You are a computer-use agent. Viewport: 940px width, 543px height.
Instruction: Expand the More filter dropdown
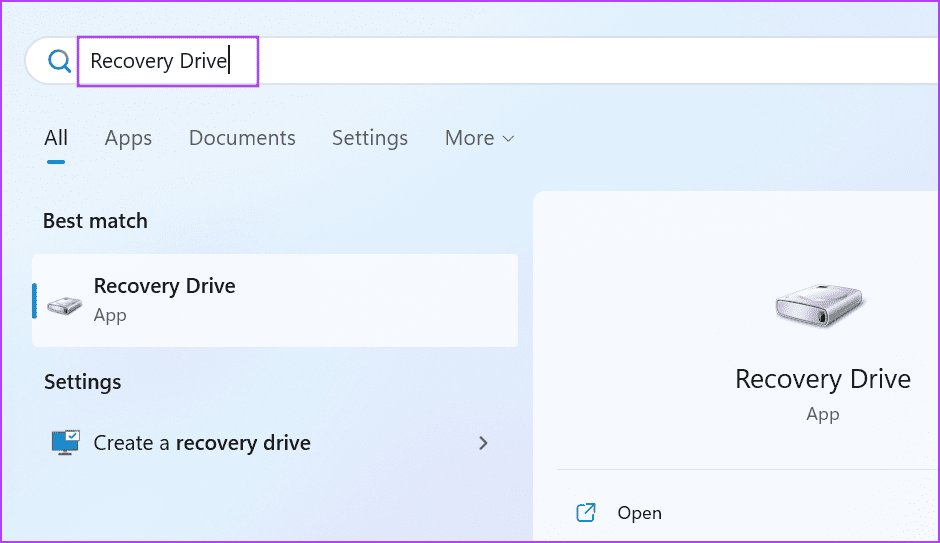pyautogui.click(x=480, y=138)
